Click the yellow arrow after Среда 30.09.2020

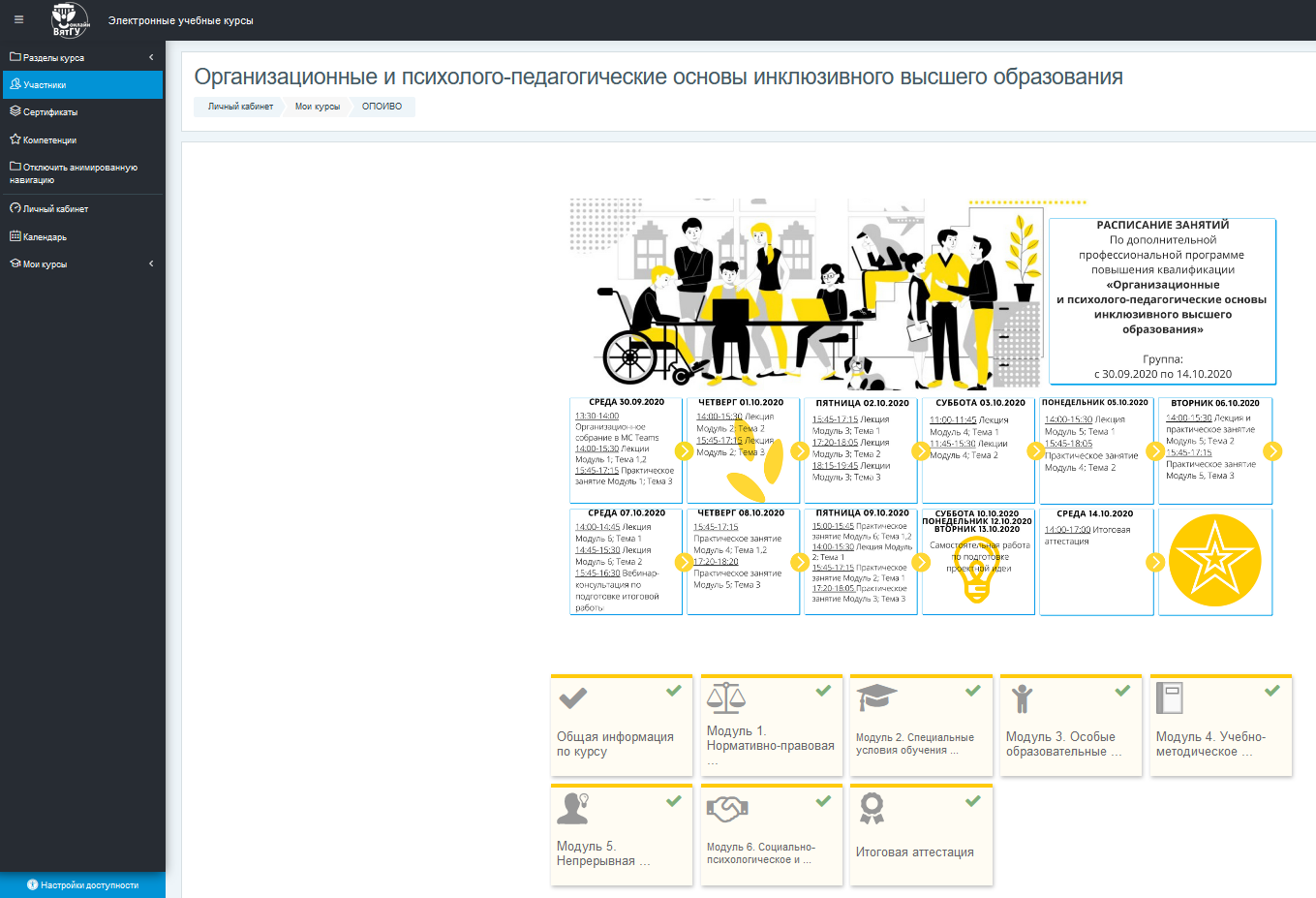pos(684,450)
